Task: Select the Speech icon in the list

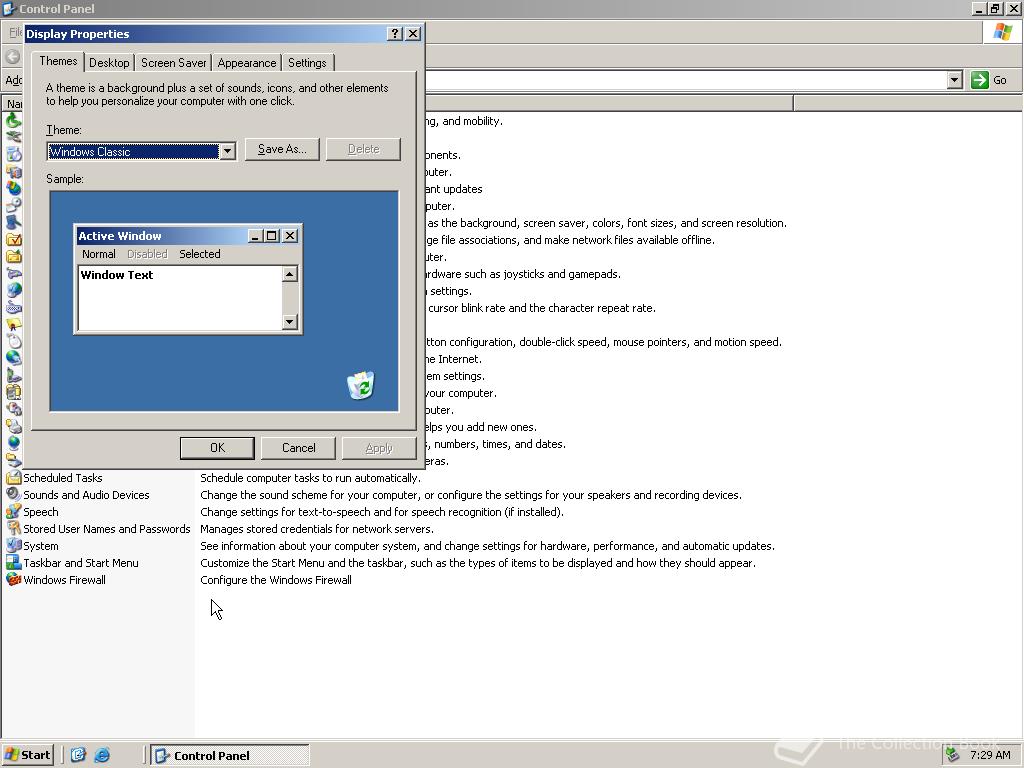Action: point(13,511)
